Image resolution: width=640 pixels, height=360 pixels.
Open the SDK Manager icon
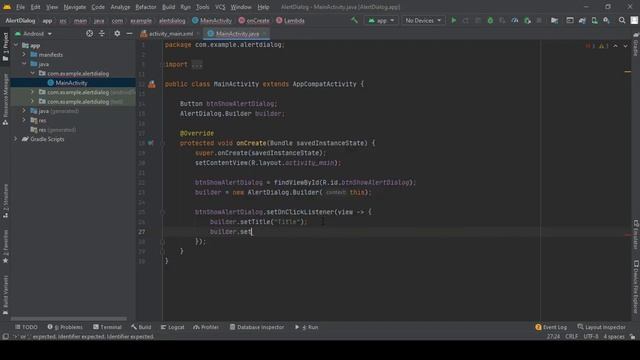[607, 20]
